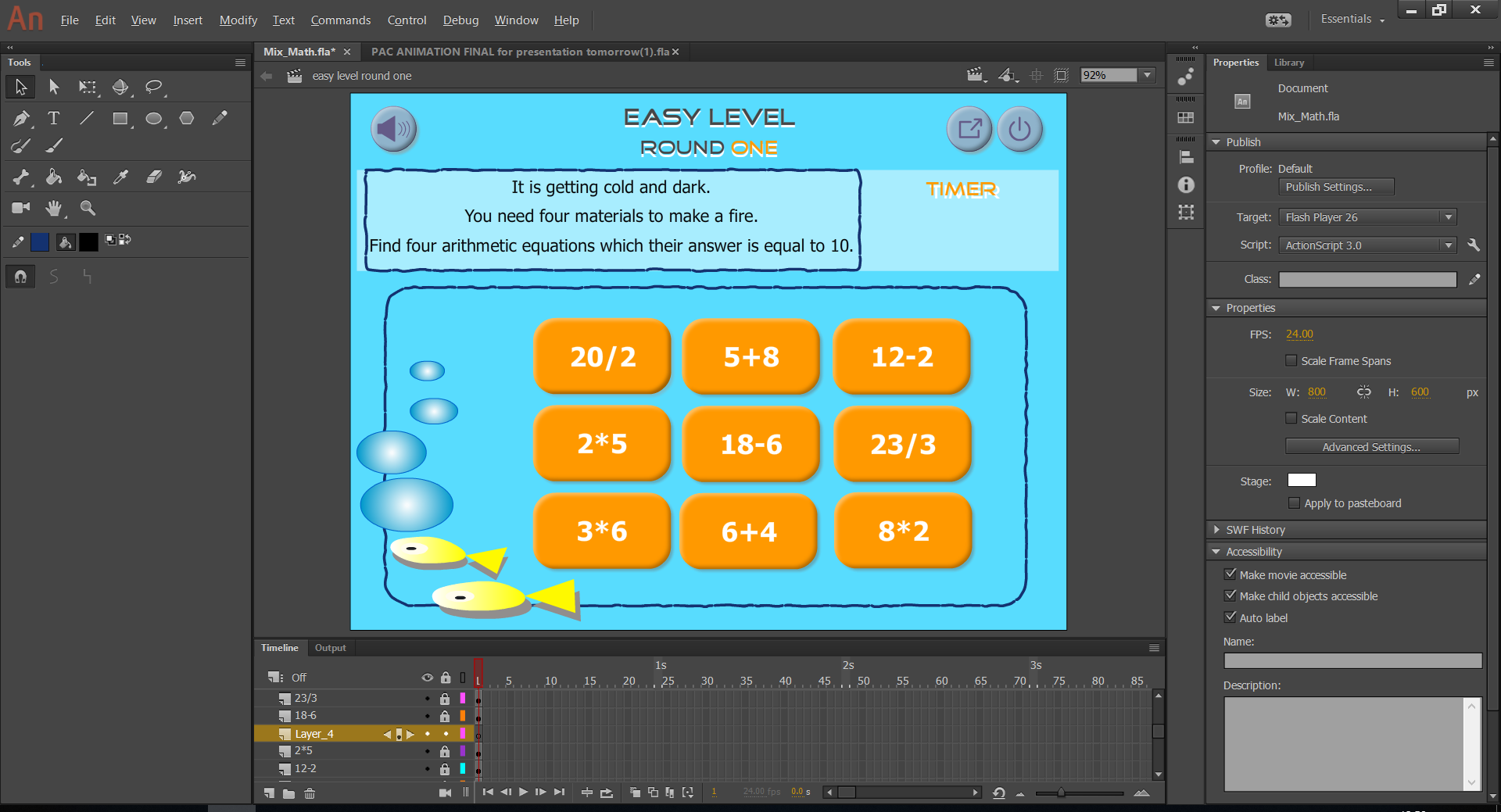This screenshot has height=812, width=1501.
Task: Unlock the 18-6 layer
Action: [445, 716]
